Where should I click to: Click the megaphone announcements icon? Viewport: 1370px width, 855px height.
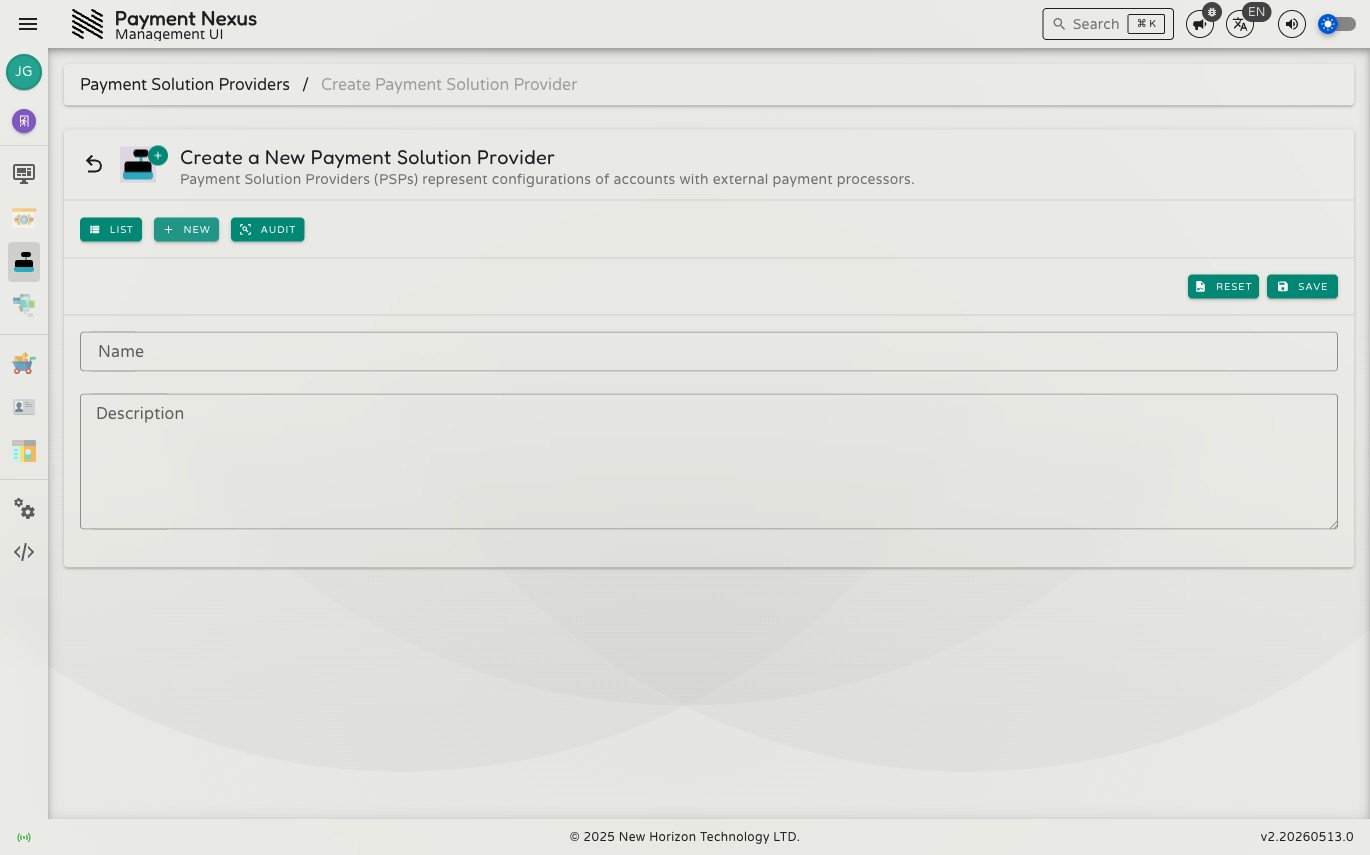[1200, 24]
